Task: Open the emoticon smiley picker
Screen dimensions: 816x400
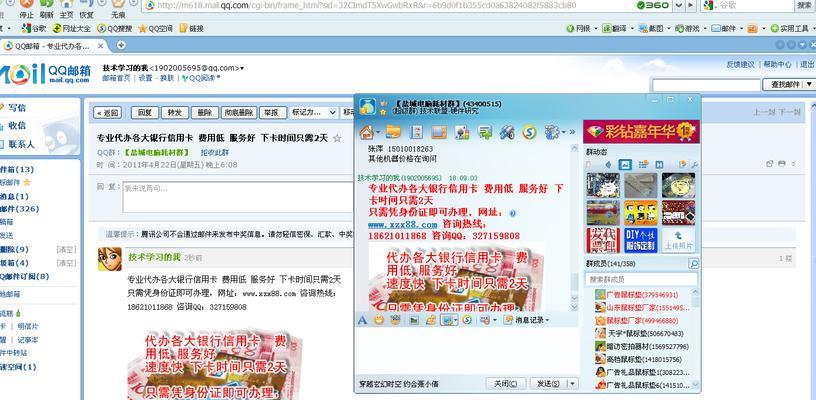Action: click(379, 320)
